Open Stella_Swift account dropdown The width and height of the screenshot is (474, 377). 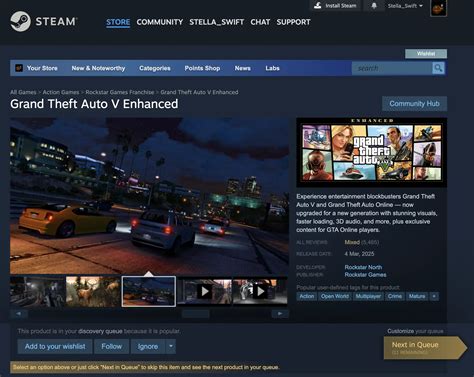coord(405,6)
